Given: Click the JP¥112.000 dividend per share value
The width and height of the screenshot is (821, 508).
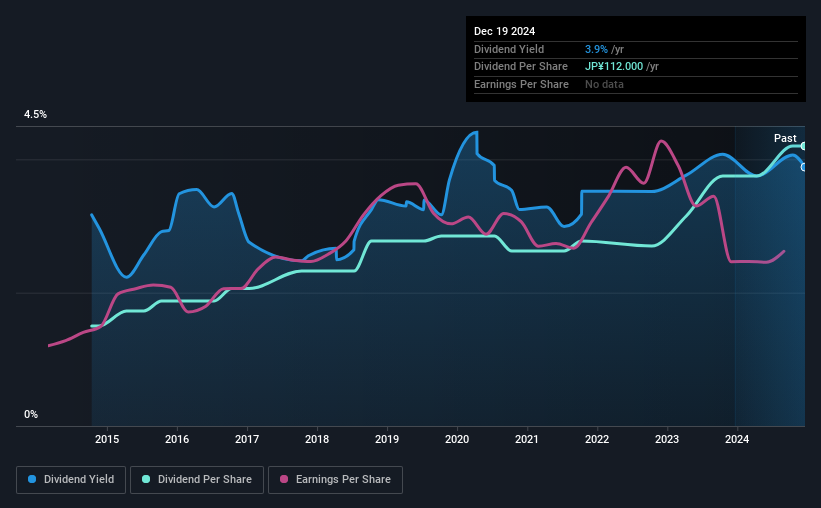Looking at the screenshot, I should 614,67.
